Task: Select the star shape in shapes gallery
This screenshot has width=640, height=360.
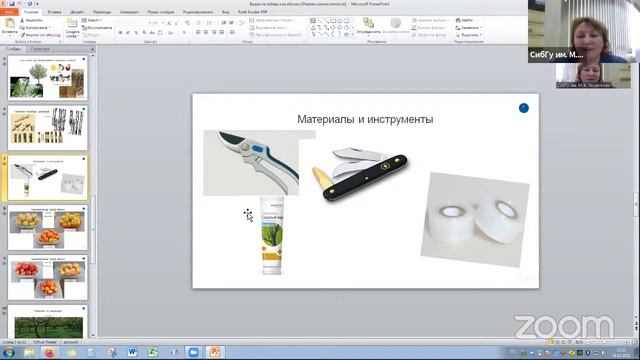Action: [347, 35]
